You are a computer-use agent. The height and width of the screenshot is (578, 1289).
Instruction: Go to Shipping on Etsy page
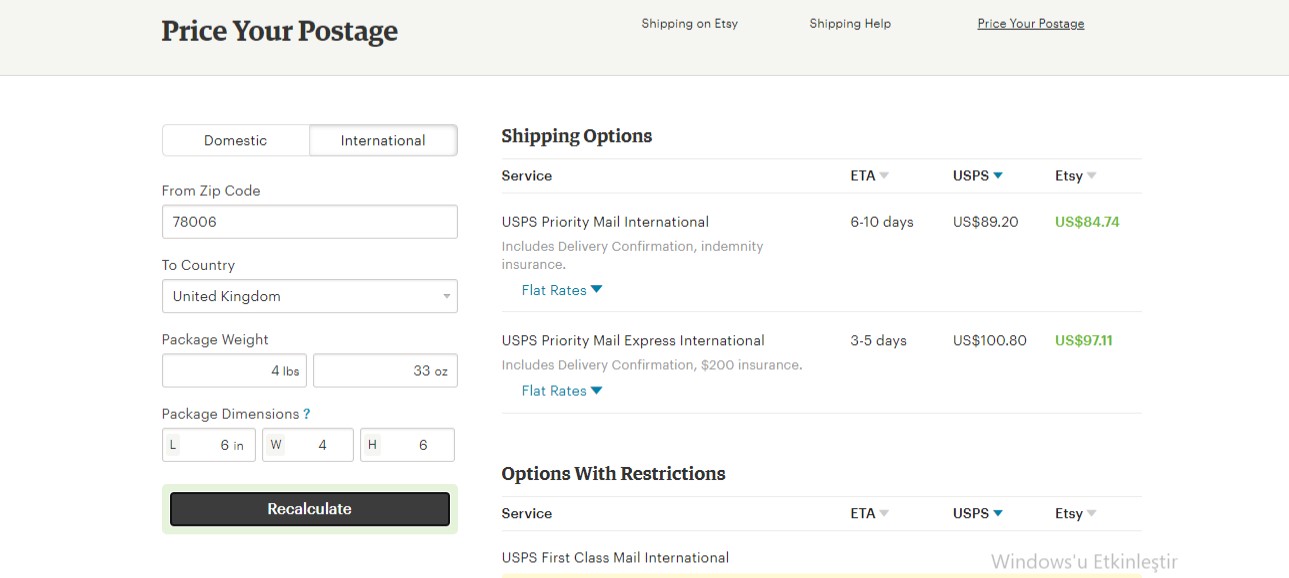689,24
